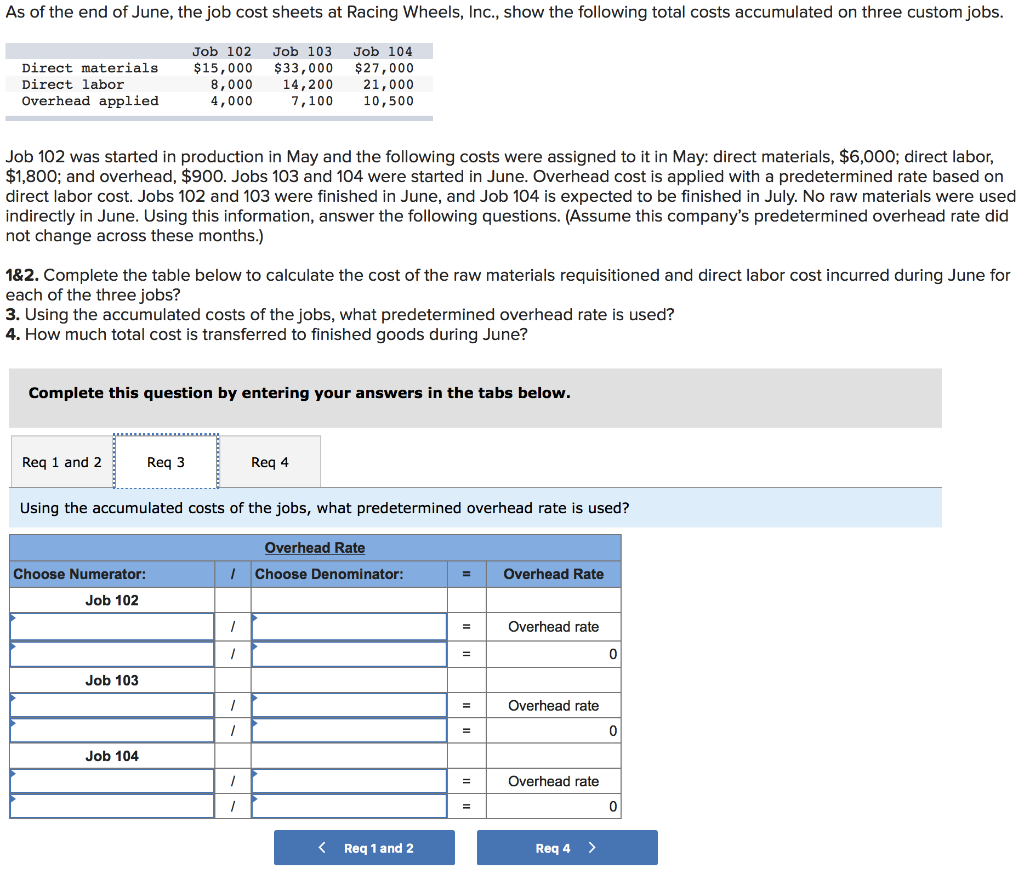Open Job 102 first denominator dropdown cell
Screen dimensions: 1024x885
pyautogui.click(x=350, y=626)
